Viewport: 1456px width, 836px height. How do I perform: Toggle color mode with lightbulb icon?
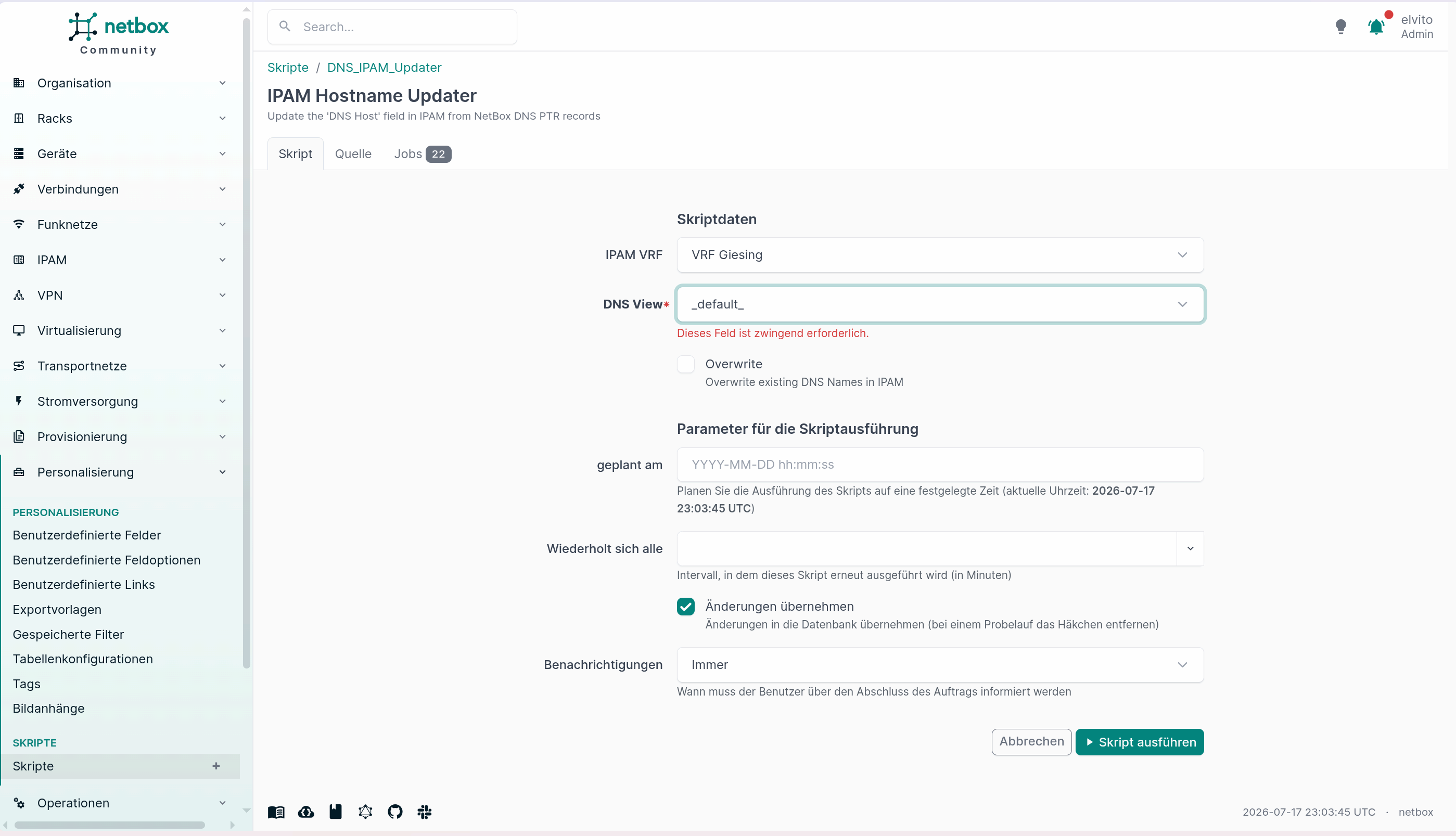point(1341,27)
